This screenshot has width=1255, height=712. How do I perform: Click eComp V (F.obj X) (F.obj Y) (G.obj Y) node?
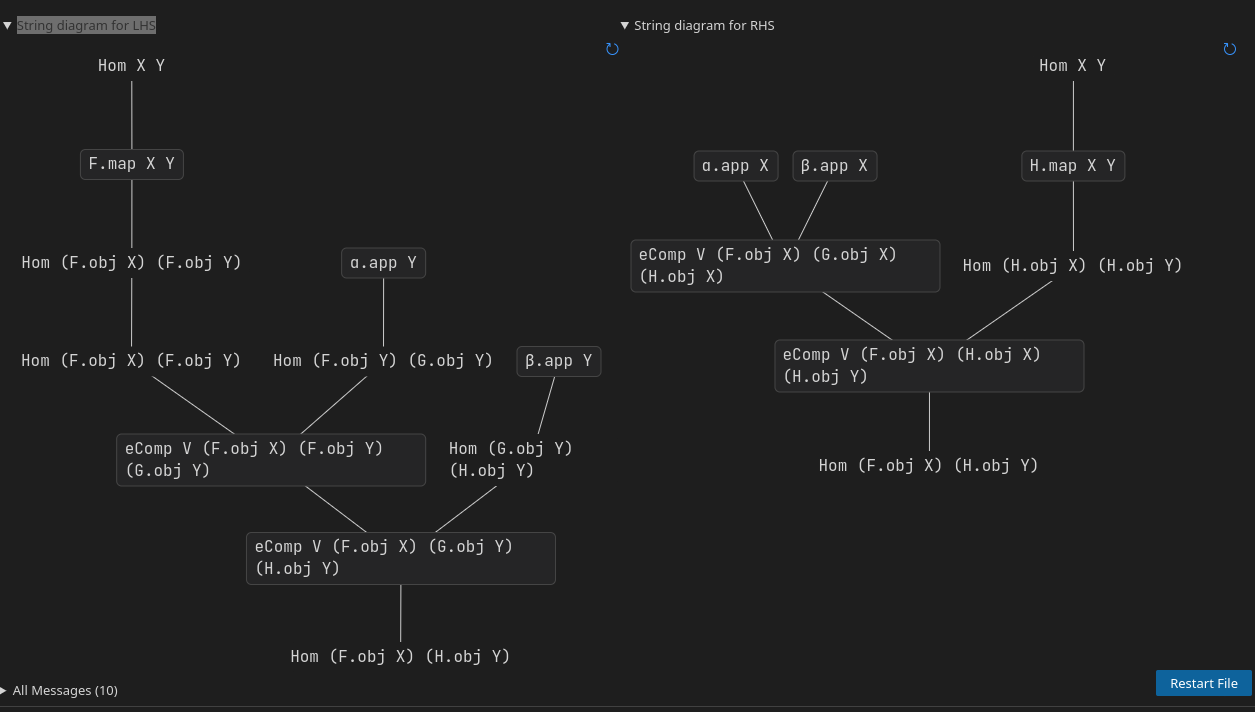click(270, 459)
